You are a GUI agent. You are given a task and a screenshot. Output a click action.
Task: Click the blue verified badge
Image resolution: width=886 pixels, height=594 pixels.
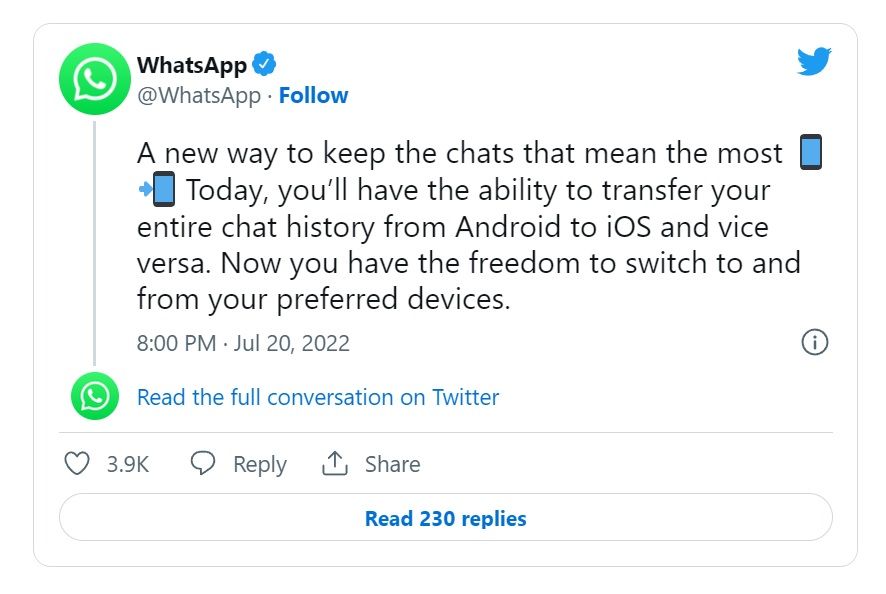click(264, 66)
